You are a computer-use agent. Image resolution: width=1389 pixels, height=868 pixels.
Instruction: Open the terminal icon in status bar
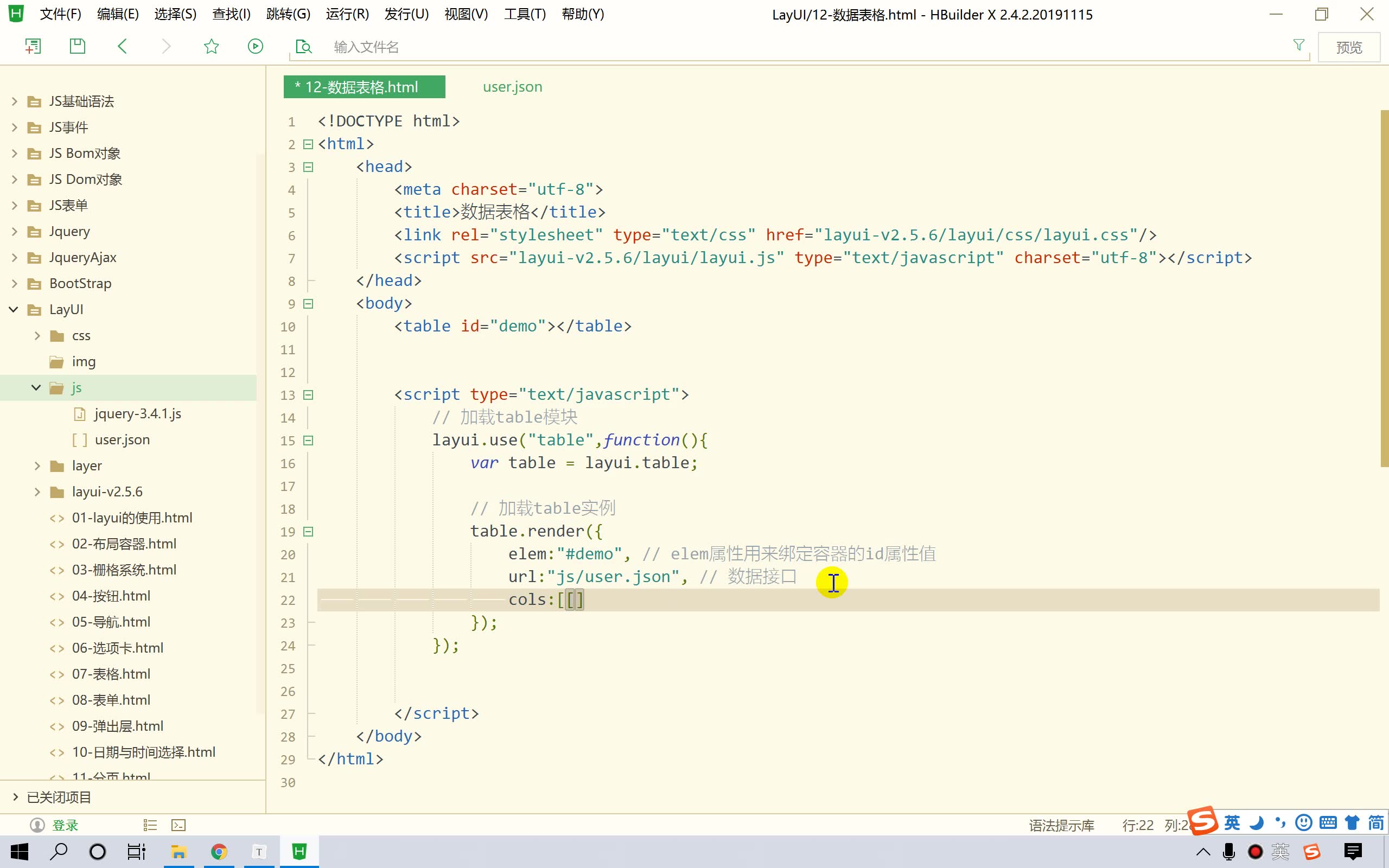[179, 826]
